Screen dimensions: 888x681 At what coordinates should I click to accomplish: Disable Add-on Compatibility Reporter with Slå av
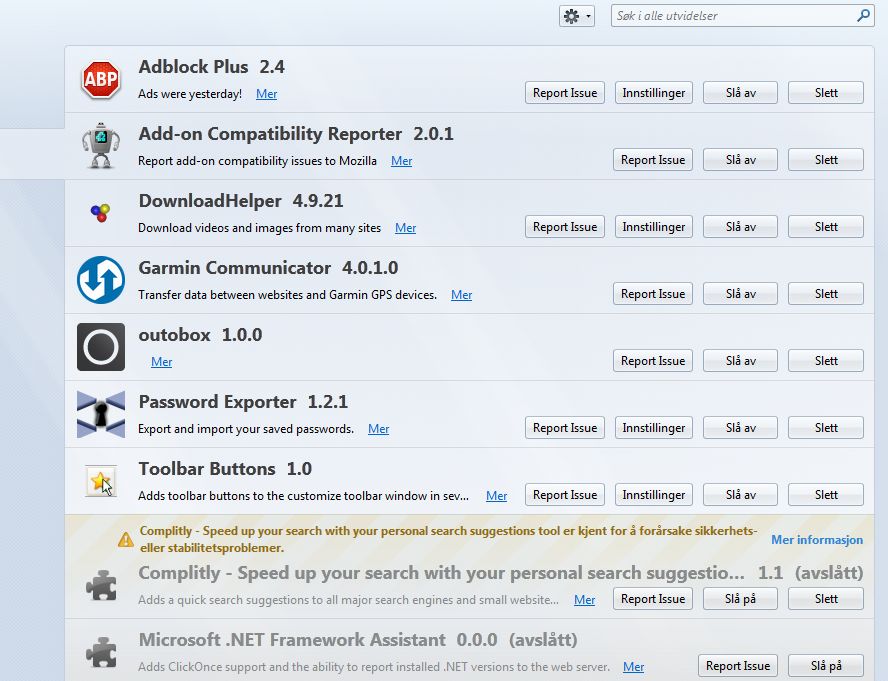click(x=740, y=160)
